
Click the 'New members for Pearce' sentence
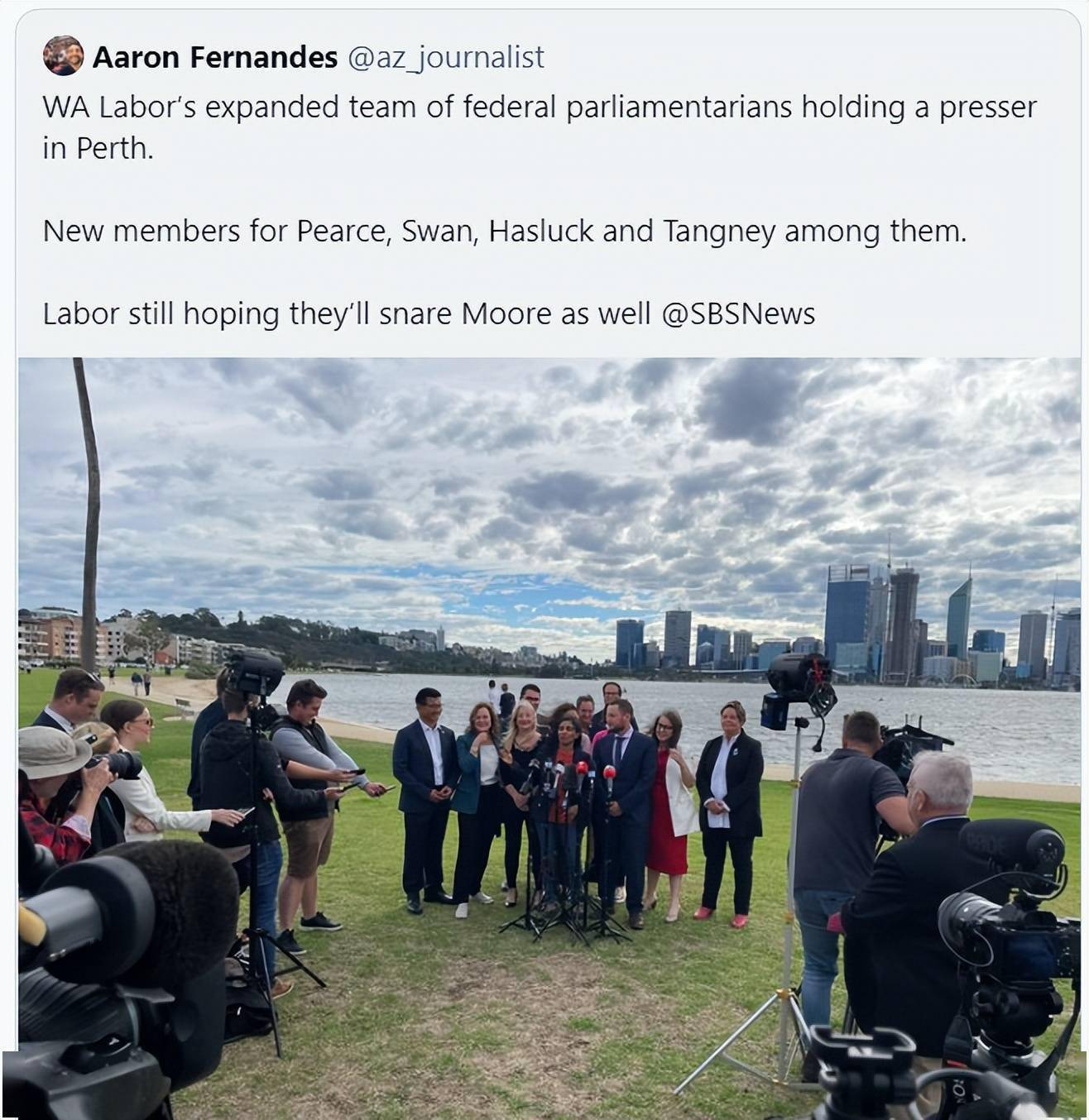coord(505,232)
